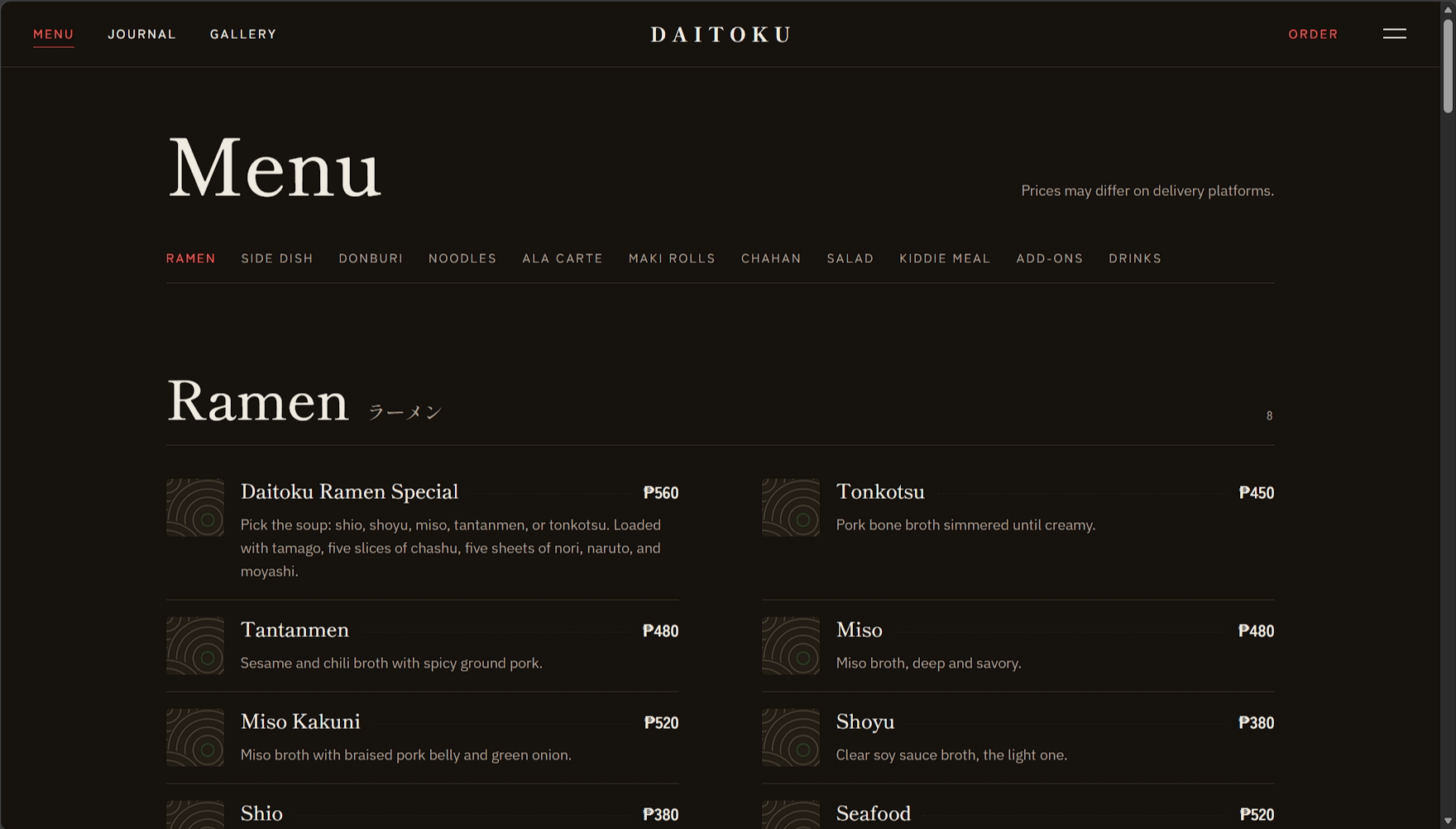
Task: Click the Shio item name
Action: click(x=261, y=813)
